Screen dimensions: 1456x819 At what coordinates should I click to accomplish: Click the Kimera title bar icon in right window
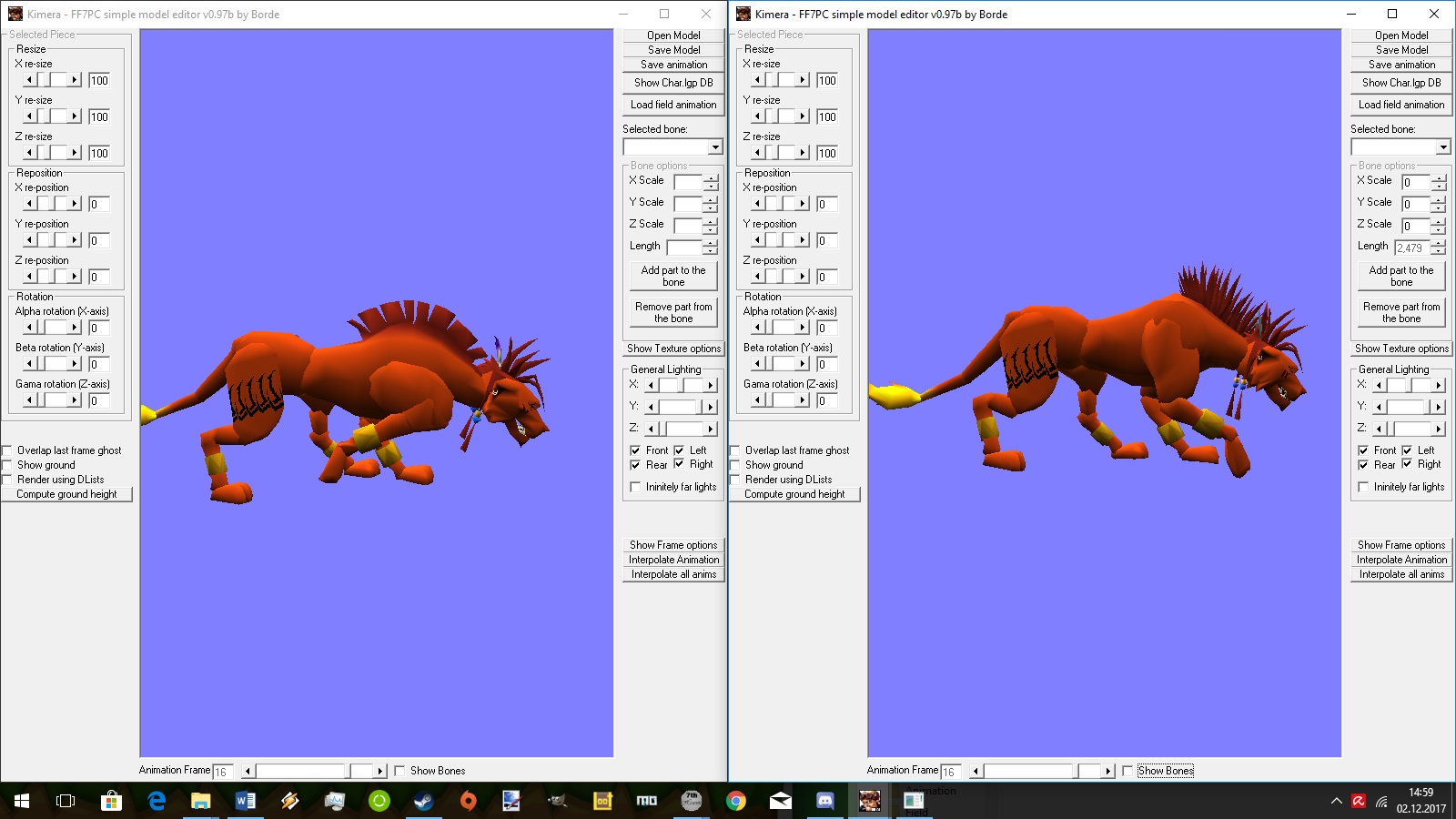coord(743,14)
